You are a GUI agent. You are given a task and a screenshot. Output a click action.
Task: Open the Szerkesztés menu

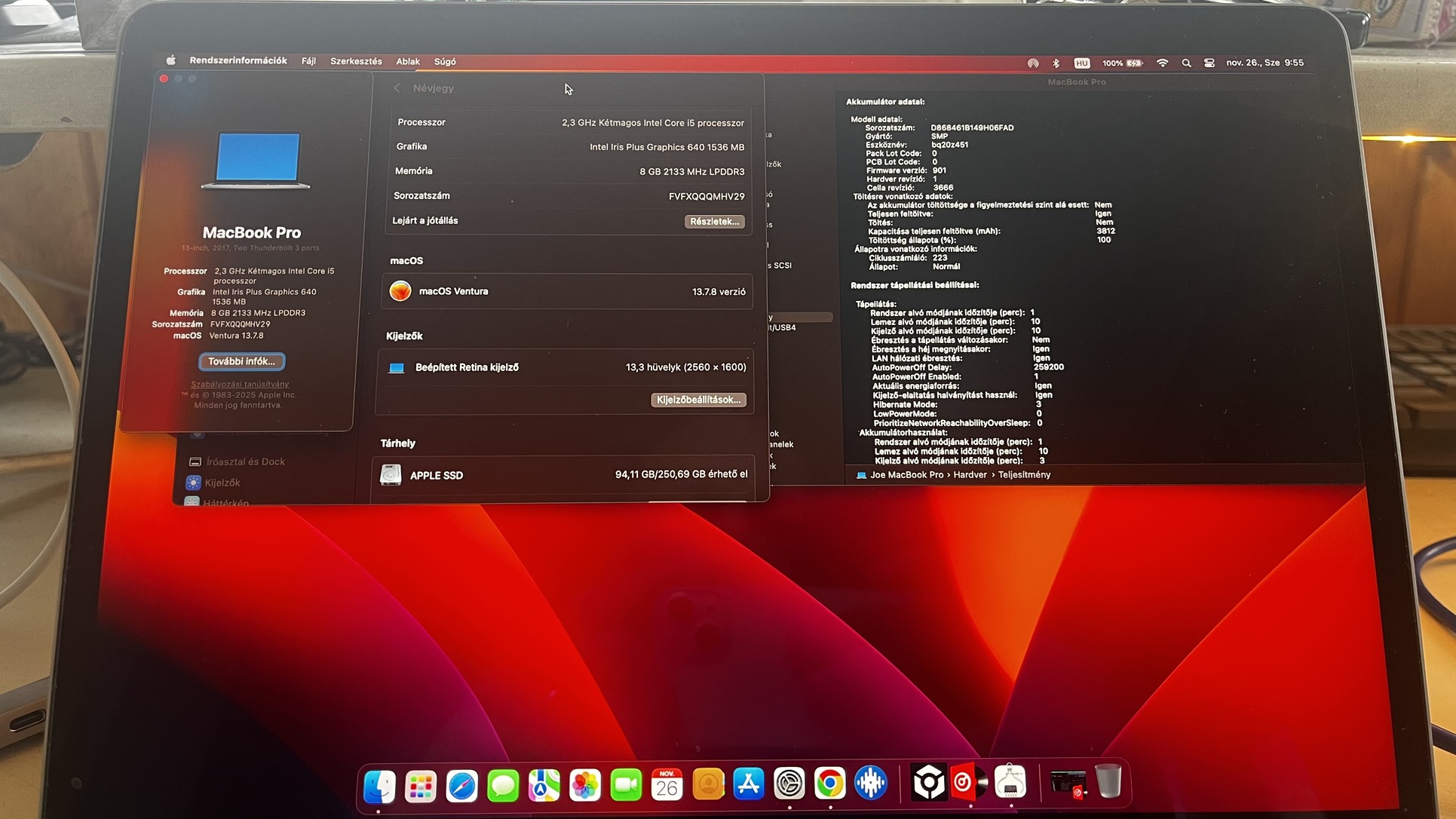(356, 61)
